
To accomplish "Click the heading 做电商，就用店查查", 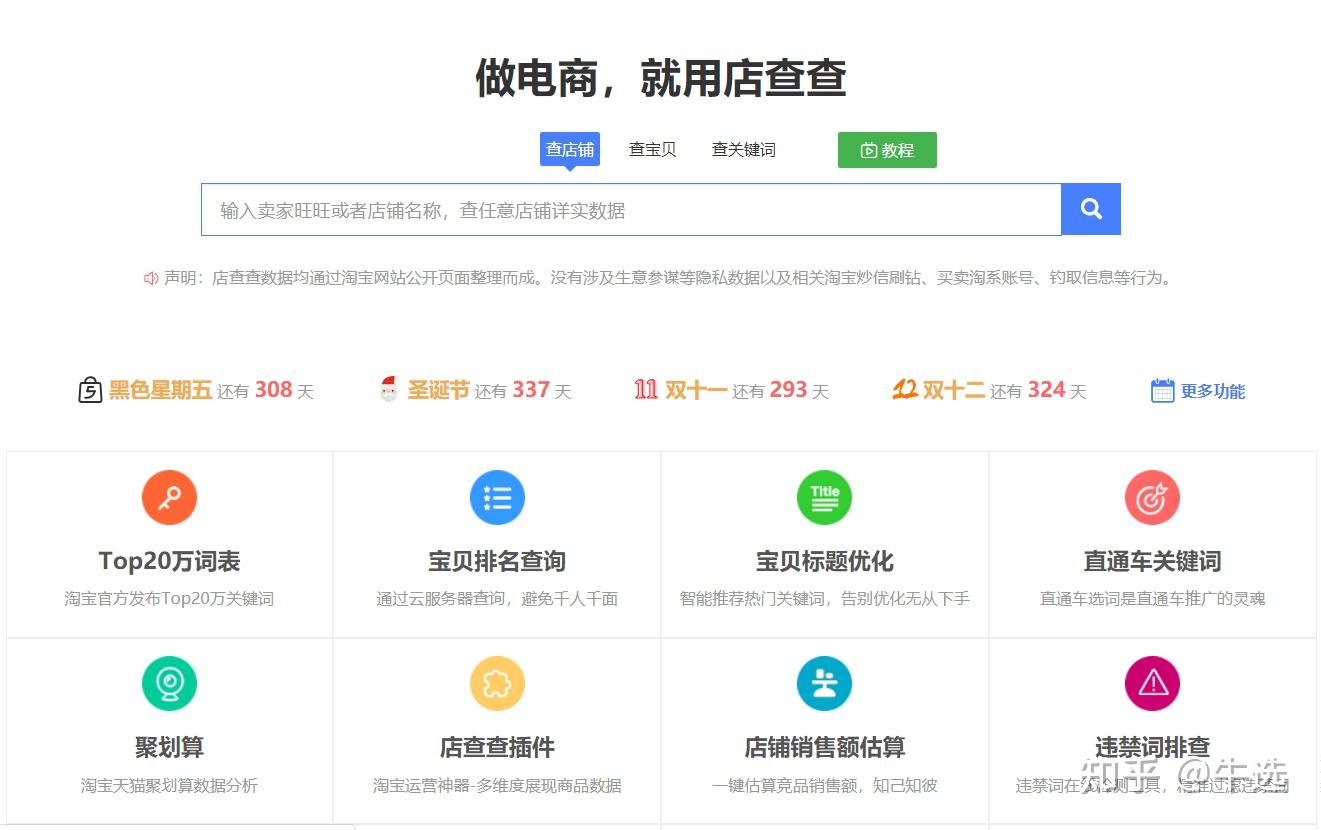I will 660,78.
